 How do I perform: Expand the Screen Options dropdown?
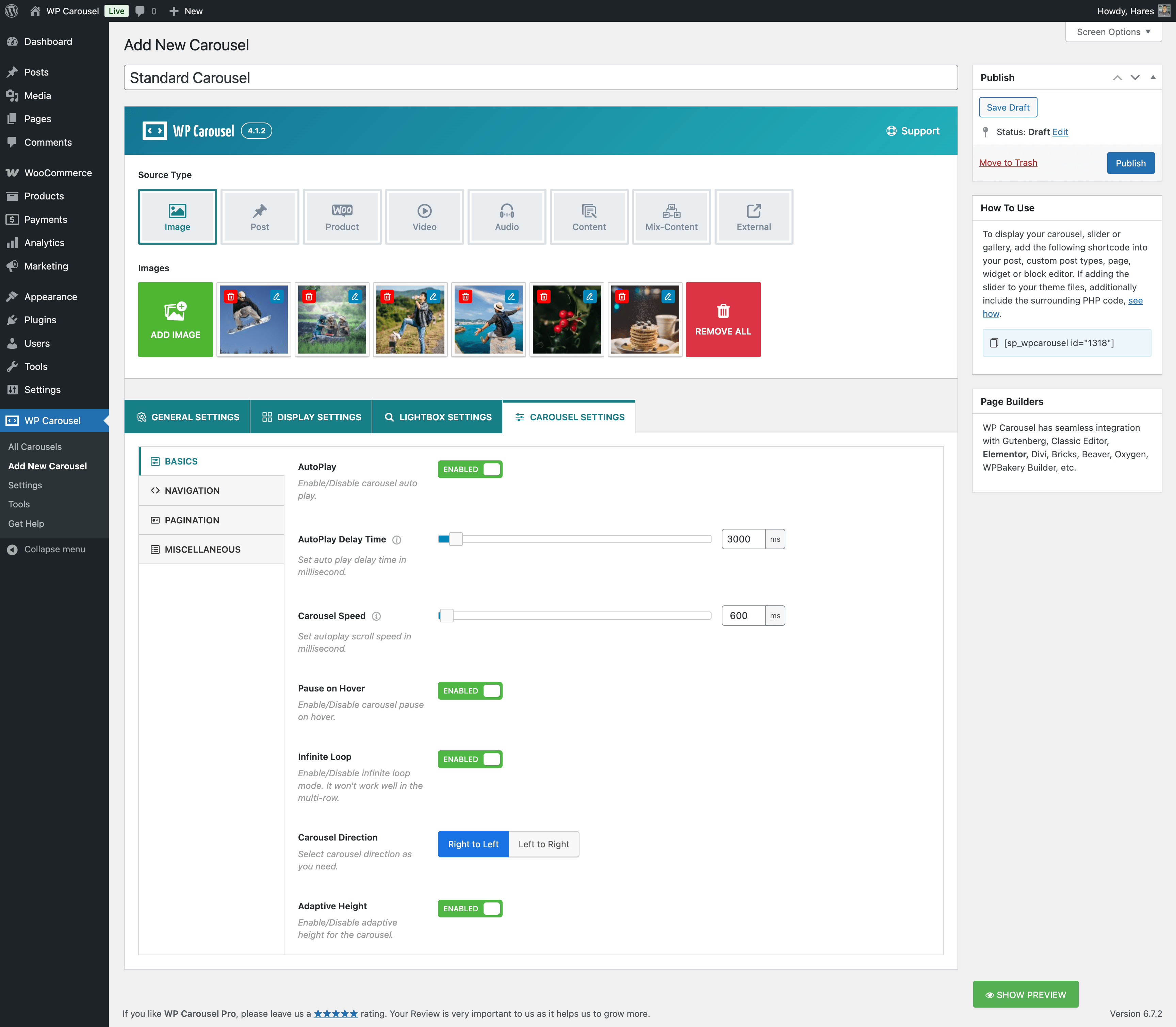click(x=1113, y=32)
